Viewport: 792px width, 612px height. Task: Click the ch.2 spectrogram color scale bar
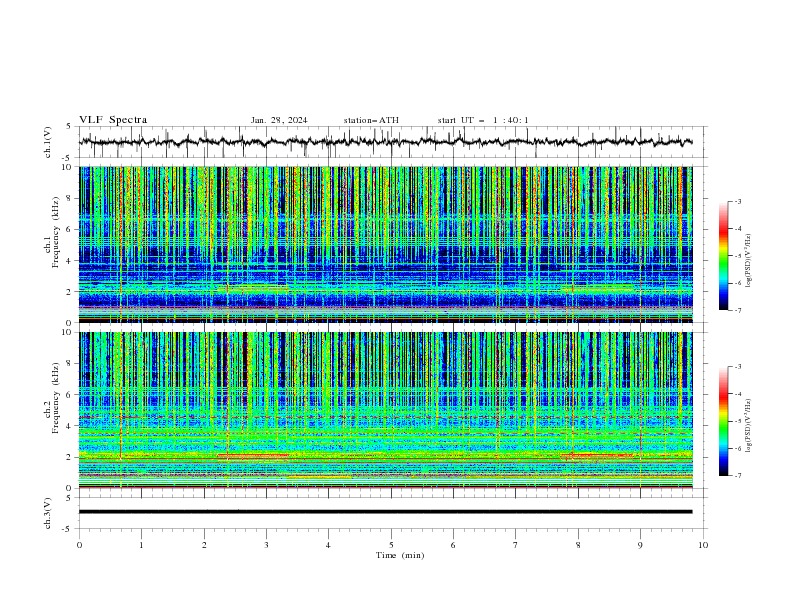[723, 421]
